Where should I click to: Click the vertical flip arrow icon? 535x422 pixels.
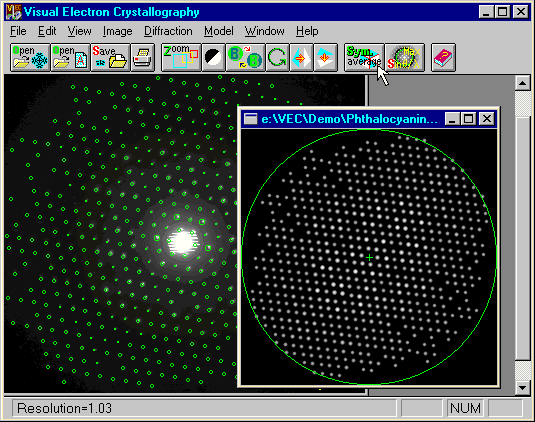point(326,57)
